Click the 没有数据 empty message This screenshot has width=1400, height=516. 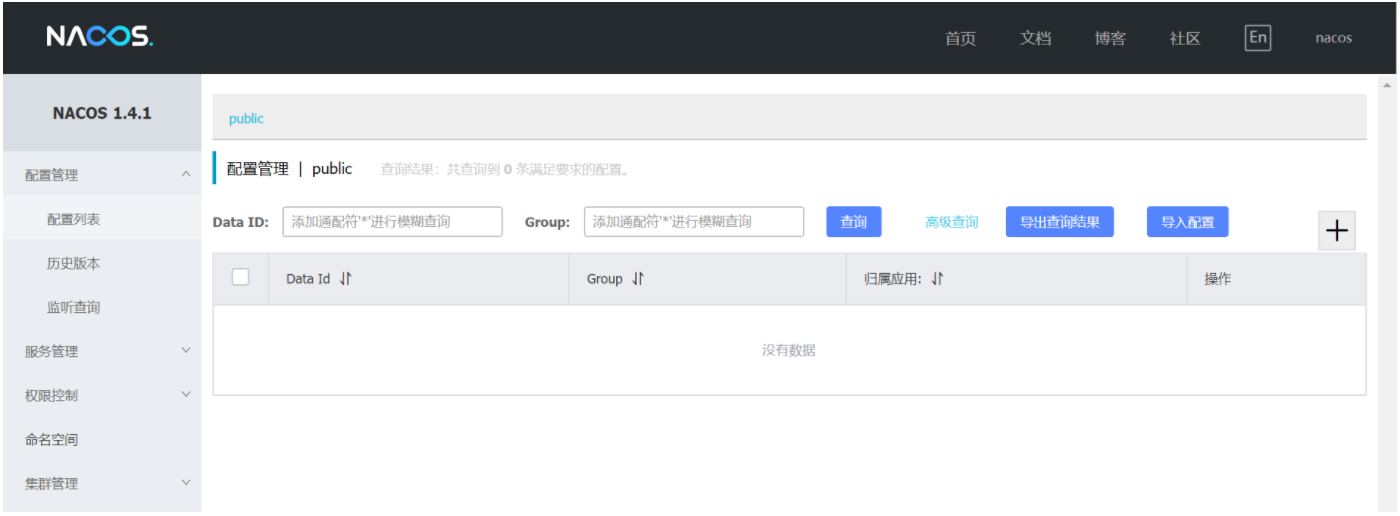pos(789,350)
